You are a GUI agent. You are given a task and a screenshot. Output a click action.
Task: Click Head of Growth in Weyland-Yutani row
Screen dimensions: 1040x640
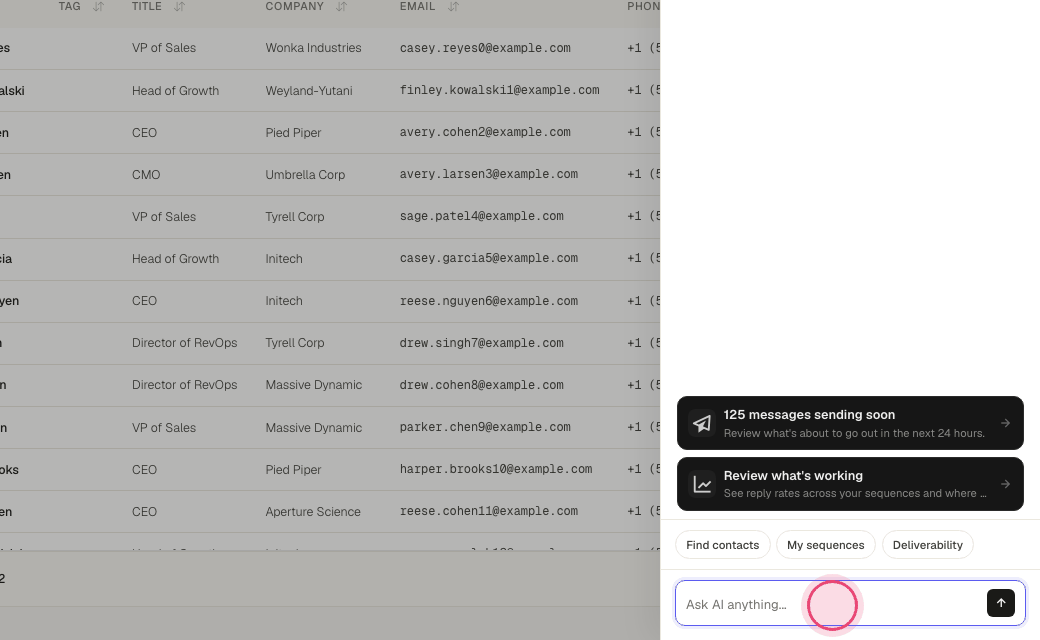(x=175, y=91)
